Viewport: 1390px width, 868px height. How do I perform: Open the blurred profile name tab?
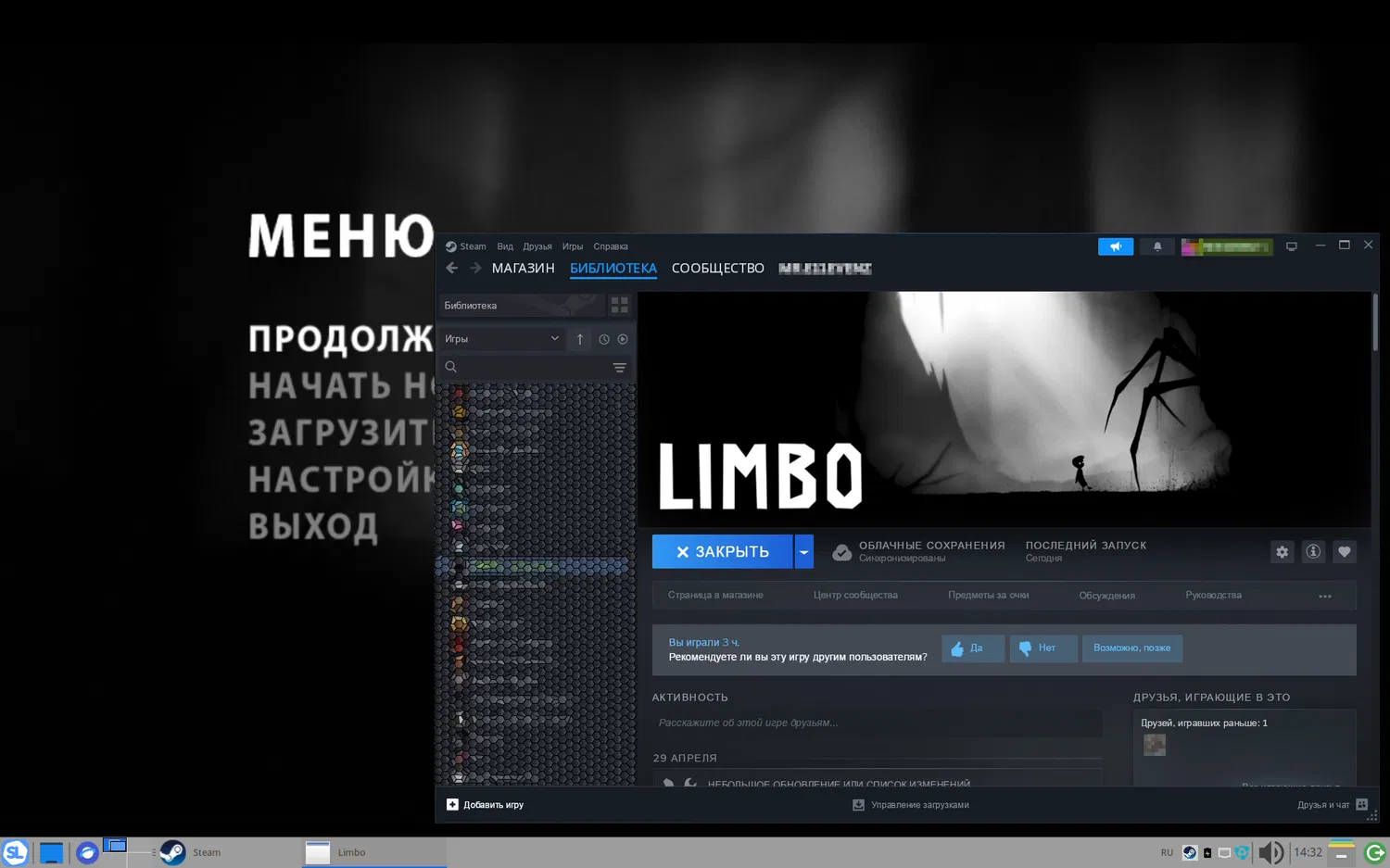click(x=825, y=269)
